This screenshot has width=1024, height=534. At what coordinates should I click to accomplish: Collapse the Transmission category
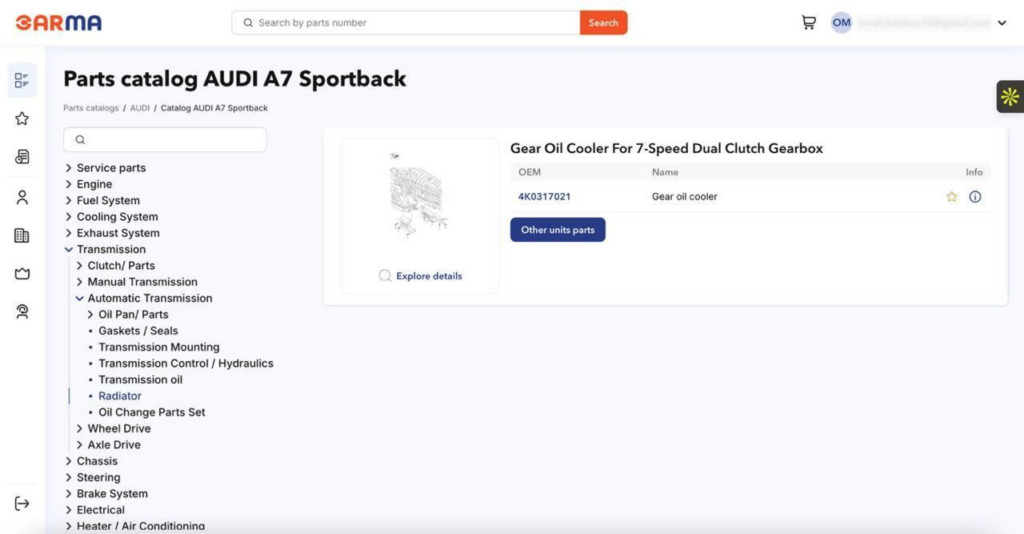[68, 250]
